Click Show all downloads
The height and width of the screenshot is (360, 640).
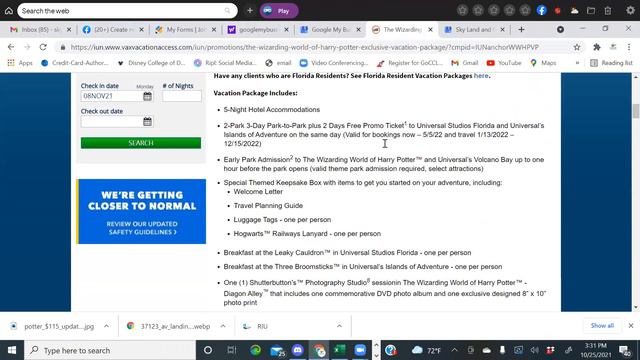602,326
